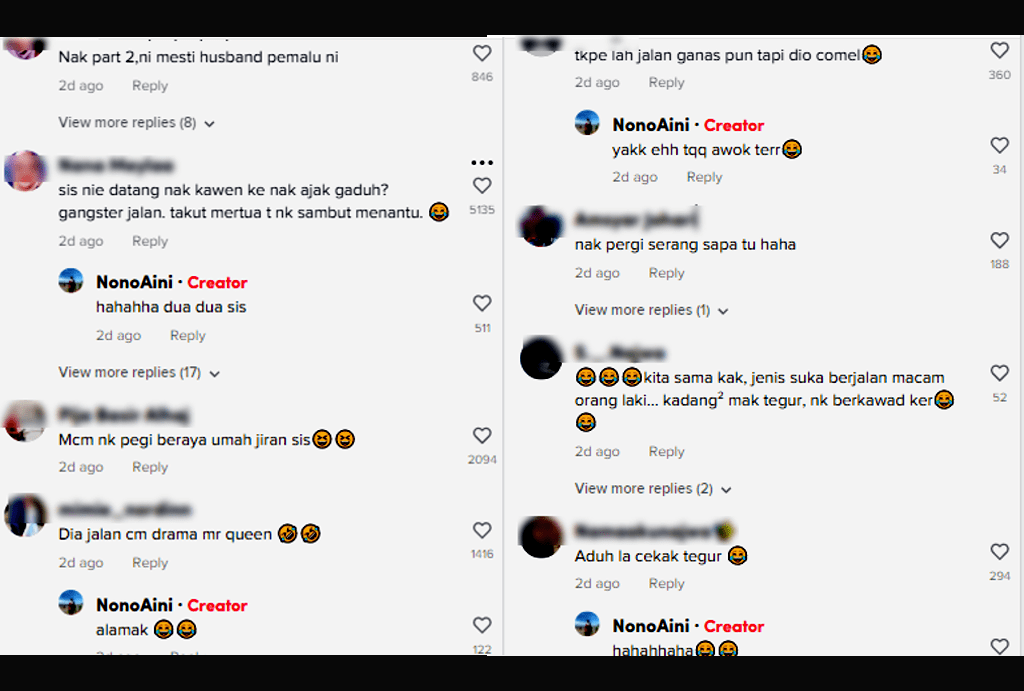Image resolution: width=1024 pixels, height=691 pixels.
Task: Expand View more replies (1)
Action: click(x=651, y=310)
